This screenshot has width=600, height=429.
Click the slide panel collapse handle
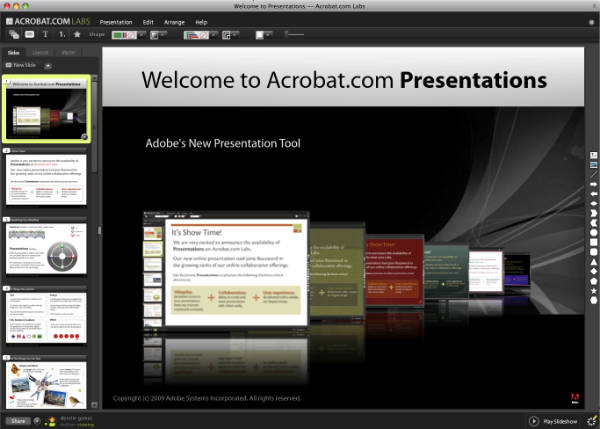click(99, 230)
